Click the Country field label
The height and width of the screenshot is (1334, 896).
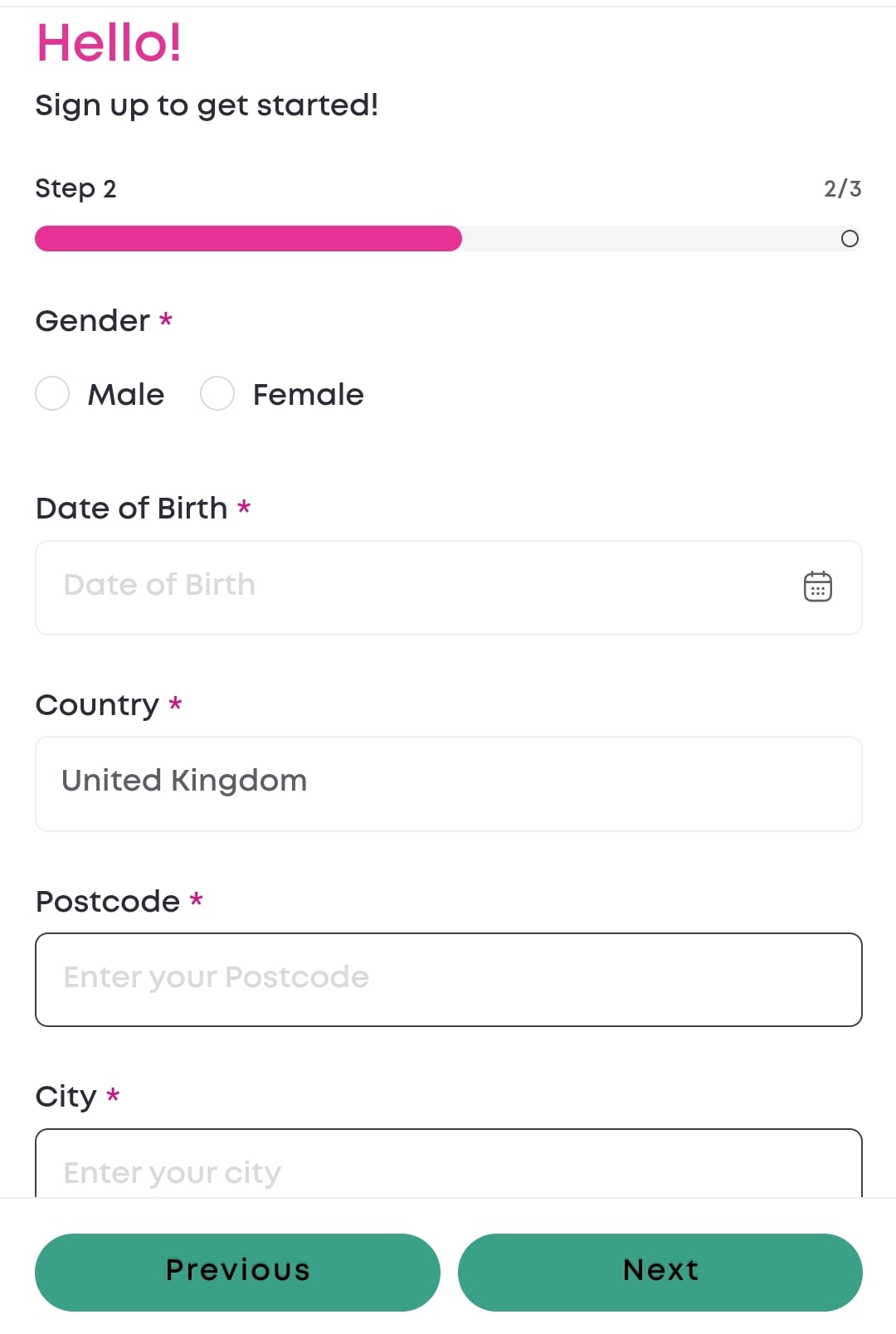(x=97, y=705)
